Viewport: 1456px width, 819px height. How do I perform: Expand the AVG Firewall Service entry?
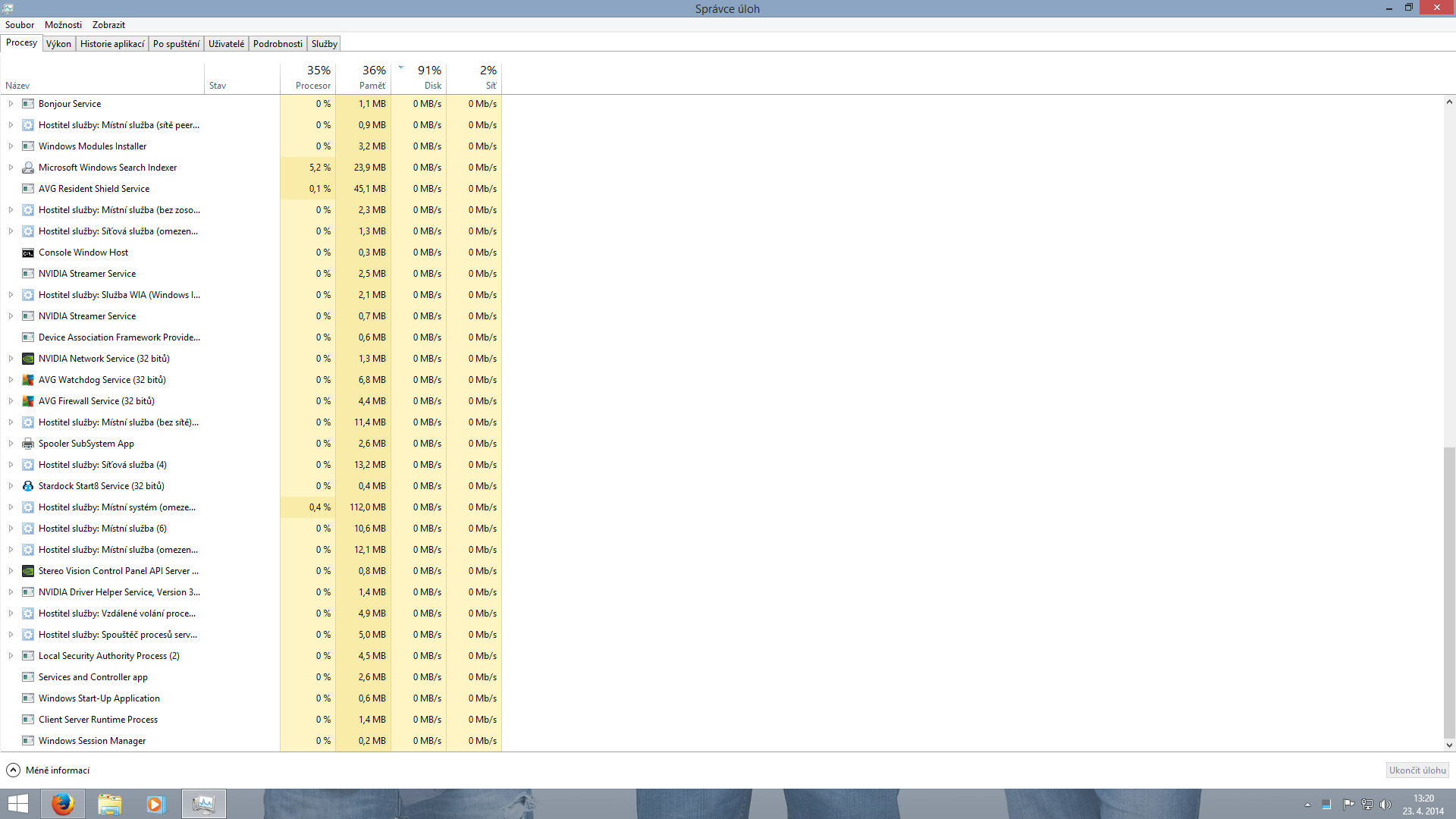11,401
